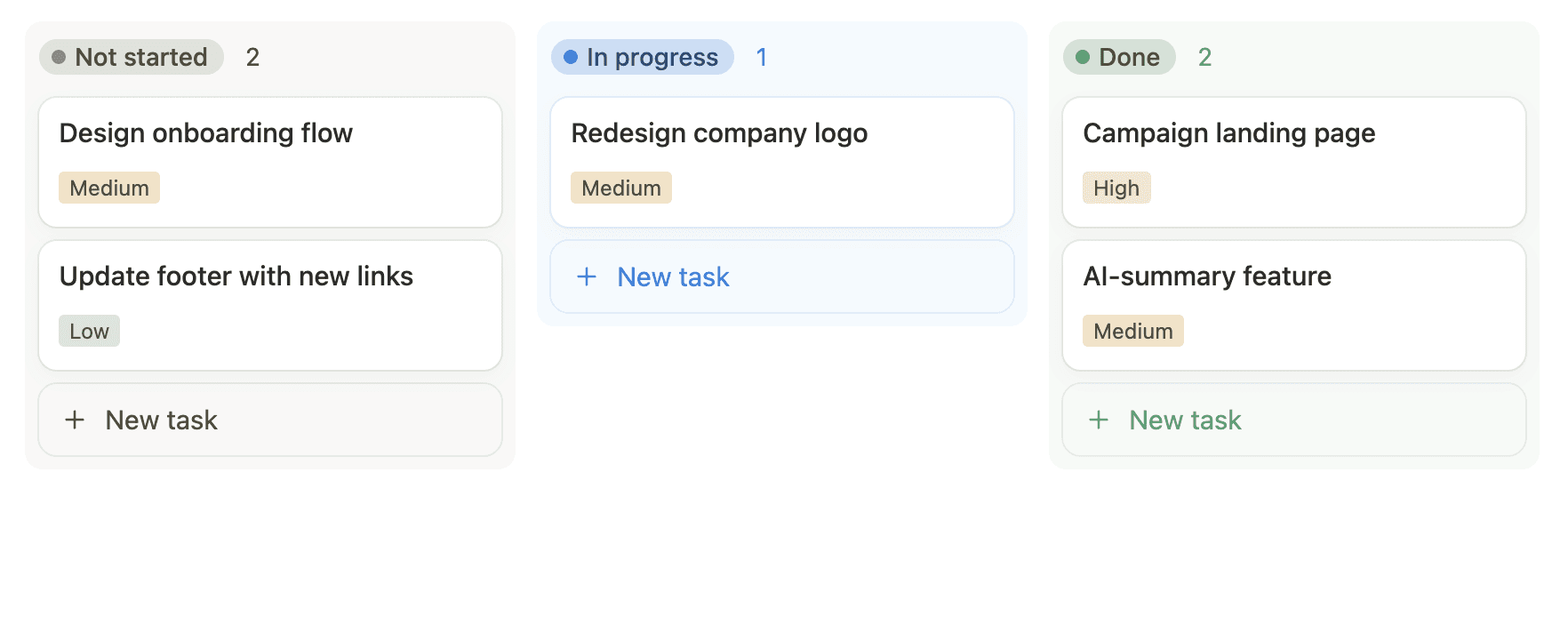Click Medium tag on Redesign company logo
The image size is (1568, 633).
coord(621,188)
